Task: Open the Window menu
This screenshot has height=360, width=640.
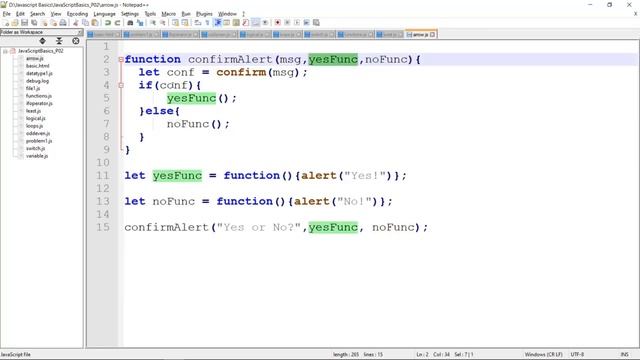Action: [227, 14]
